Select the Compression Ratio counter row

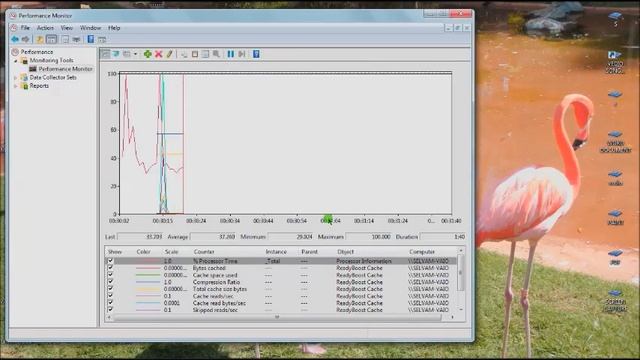281,282
